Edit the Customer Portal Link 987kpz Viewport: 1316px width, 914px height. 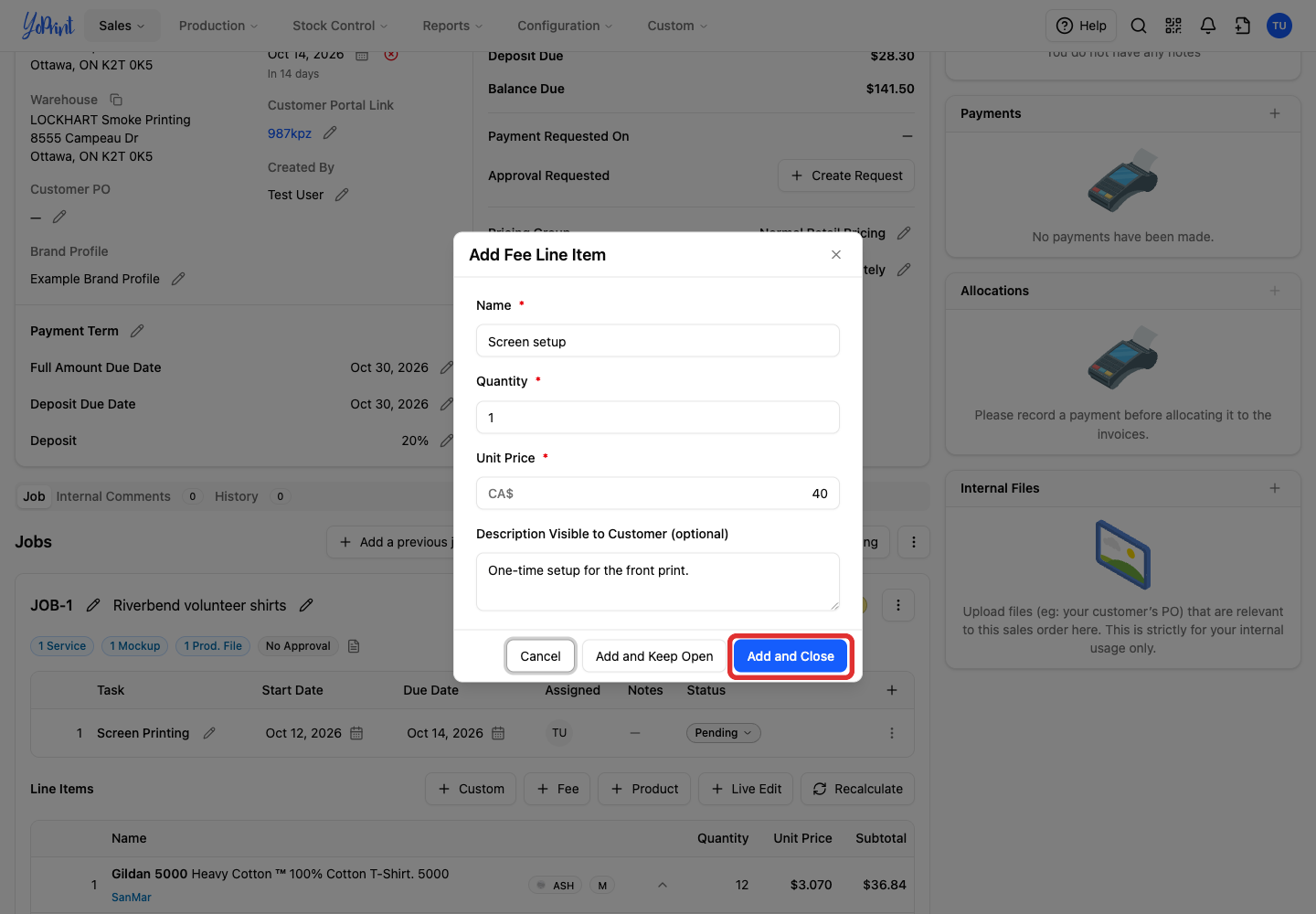(330, 133)
